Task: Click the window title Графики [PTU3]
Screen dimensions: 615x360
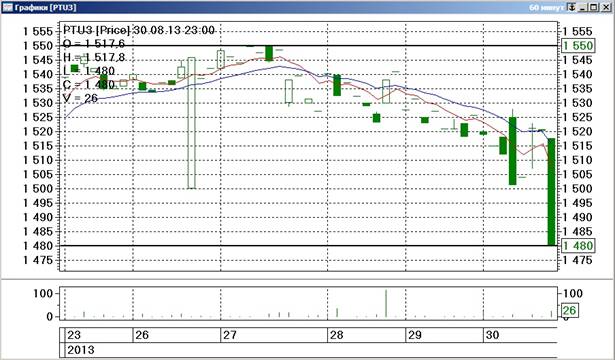Action: tap(45, 7)
